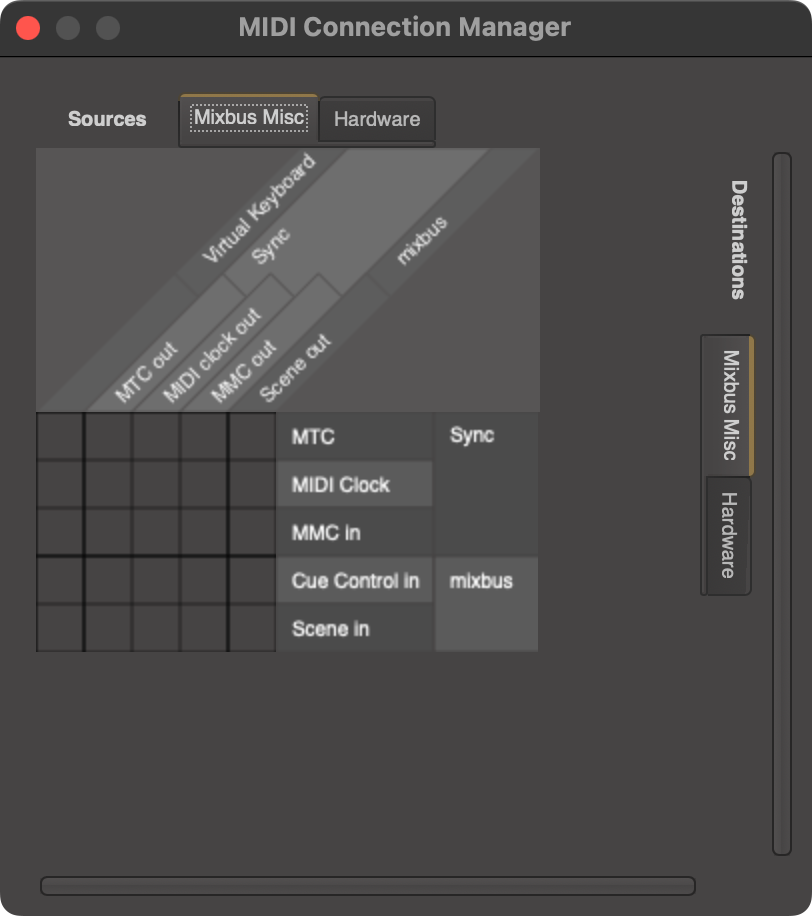
Task: Click the MMC out column header
Action: click(x=242, y=371)
